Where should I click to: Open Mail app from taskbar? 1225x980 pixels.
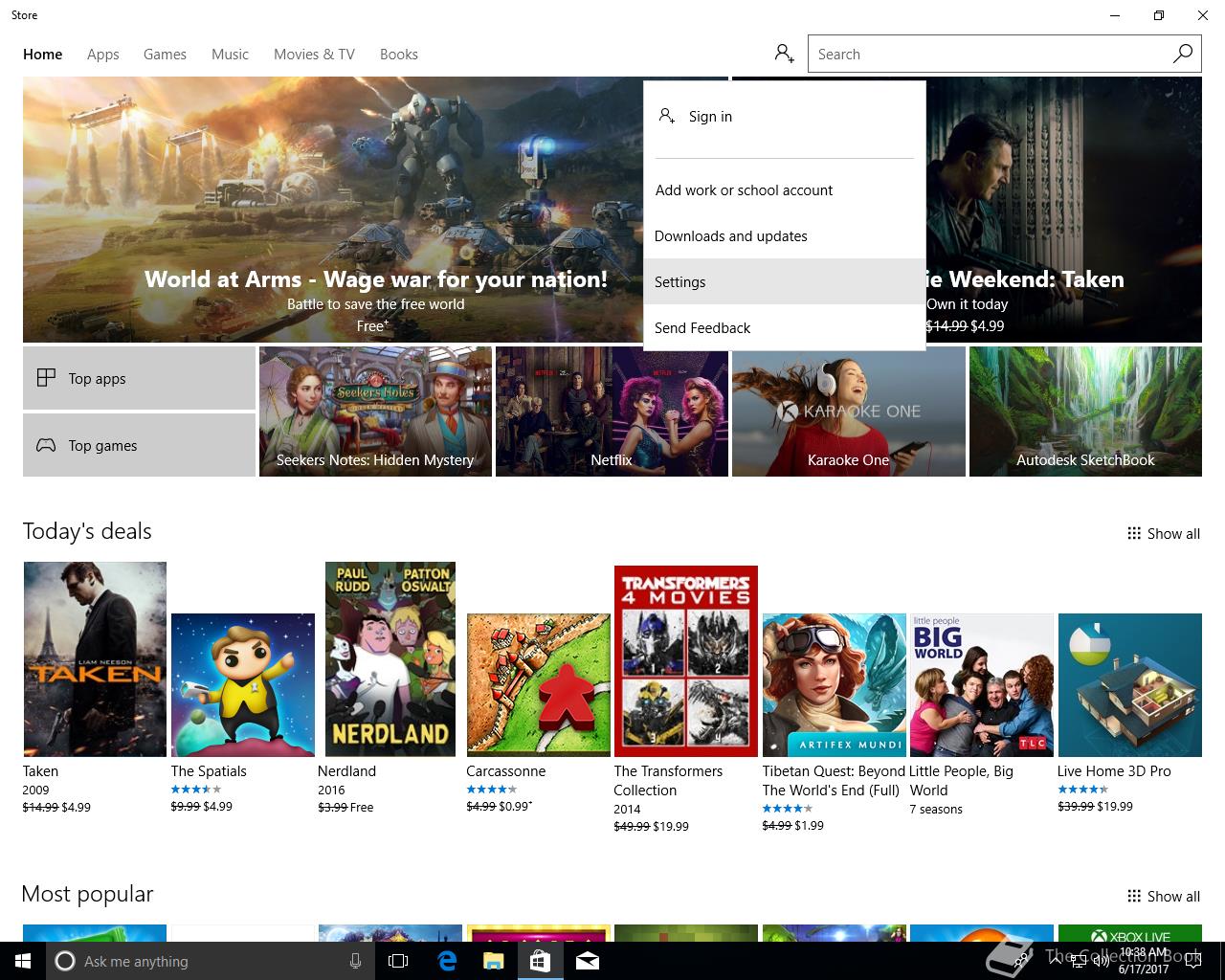(x=588, y=961)
